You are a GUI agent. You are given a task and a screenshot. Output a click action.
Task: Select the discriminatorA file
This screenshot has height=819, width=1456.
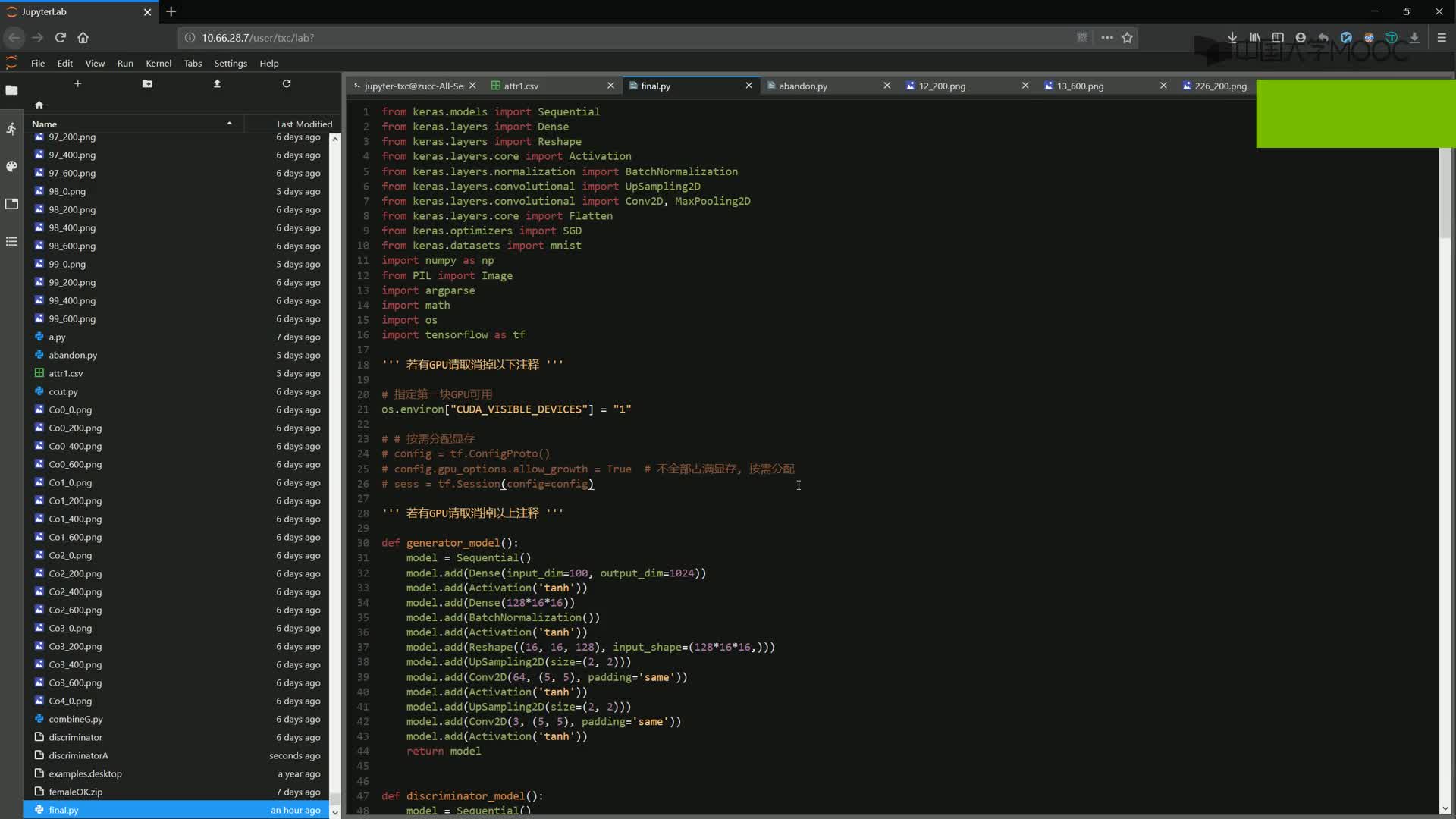click(x=176, y=755)
